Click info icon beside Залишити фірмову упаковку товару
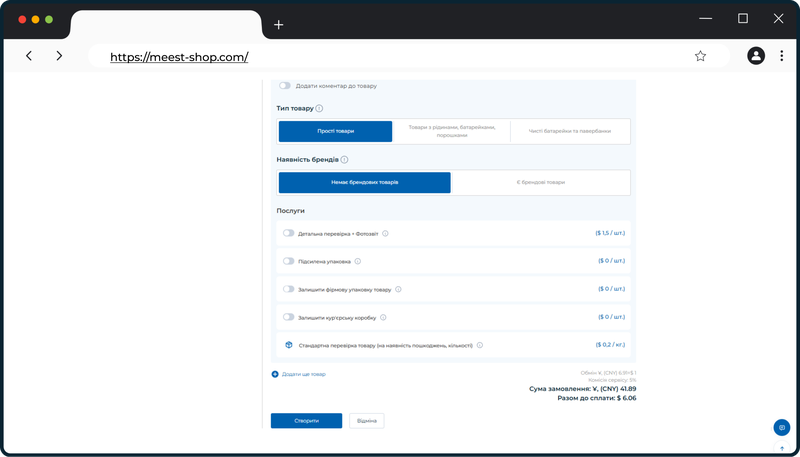Screen dimensions: 800x457 pyautogui.click(x=398, y=289)
